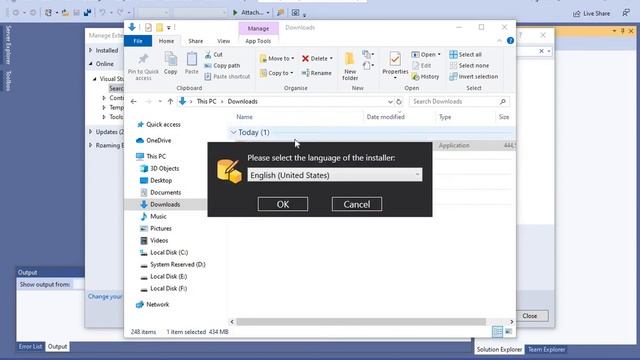Image resolution: width=640 pixels, height=360 pixels.
Task: Click the Copy ribbon icon
Action: tap(171, 60)
